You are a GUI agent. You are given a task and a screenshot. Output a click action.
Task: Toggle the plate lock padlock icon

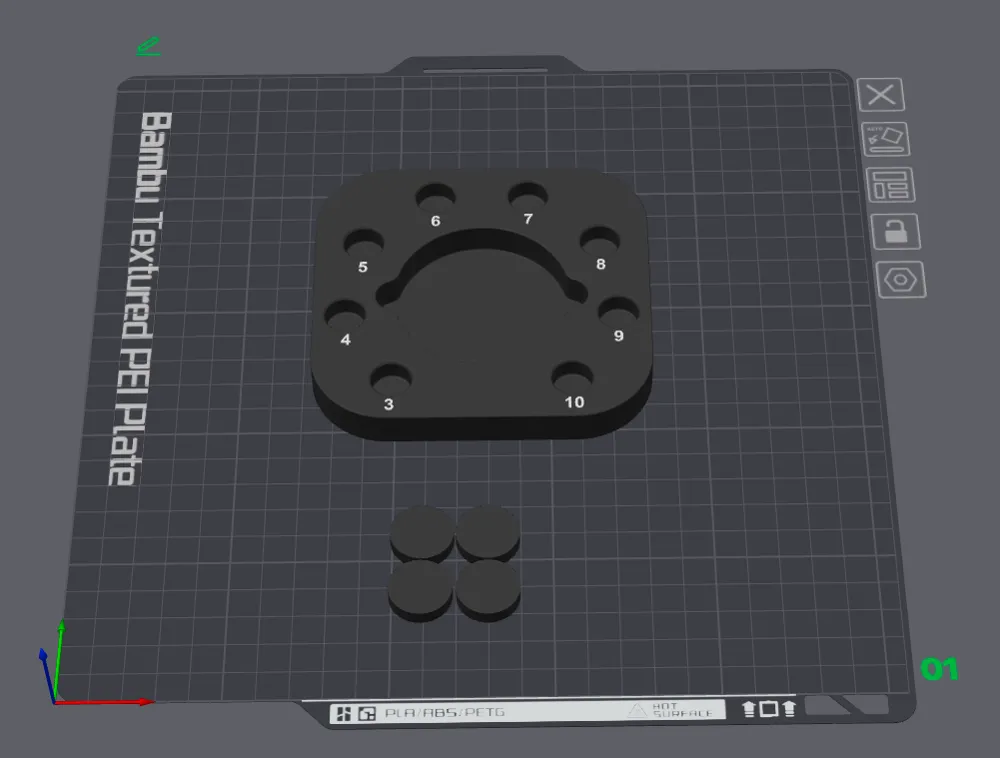point(895,231)
